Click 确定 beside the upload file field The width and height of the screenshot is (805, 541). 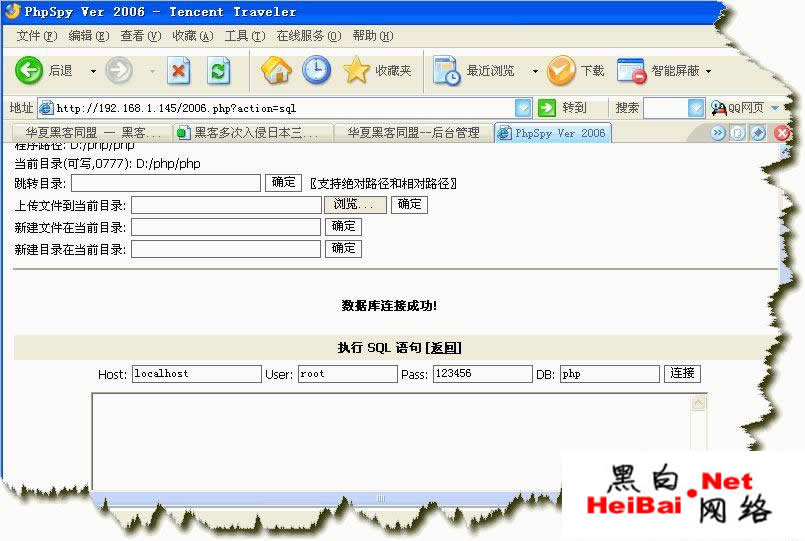pyautogui.click(x=409, y=204)
